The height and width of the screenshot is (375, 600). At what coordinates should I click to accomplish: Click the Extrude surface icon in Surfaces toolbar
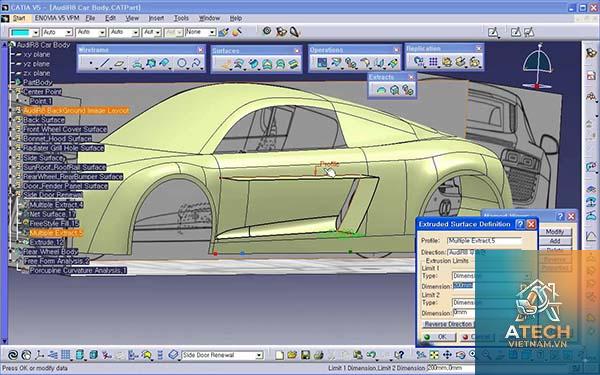pos(226,64)
